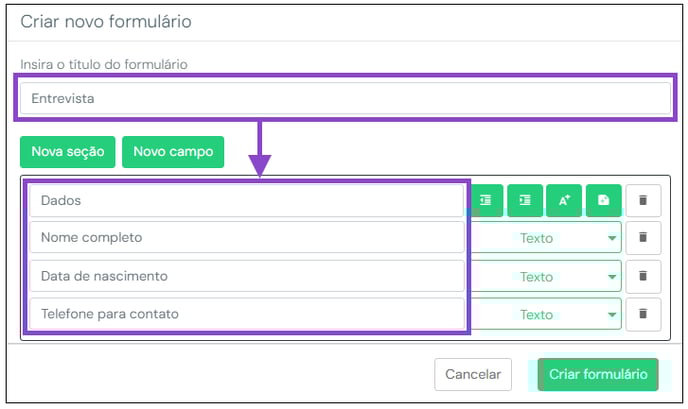Image resolution: width=688 pixels, height=409 pixels.
Task: Delete the Telefone para contato field trash icon
Action: click(643, 314)
